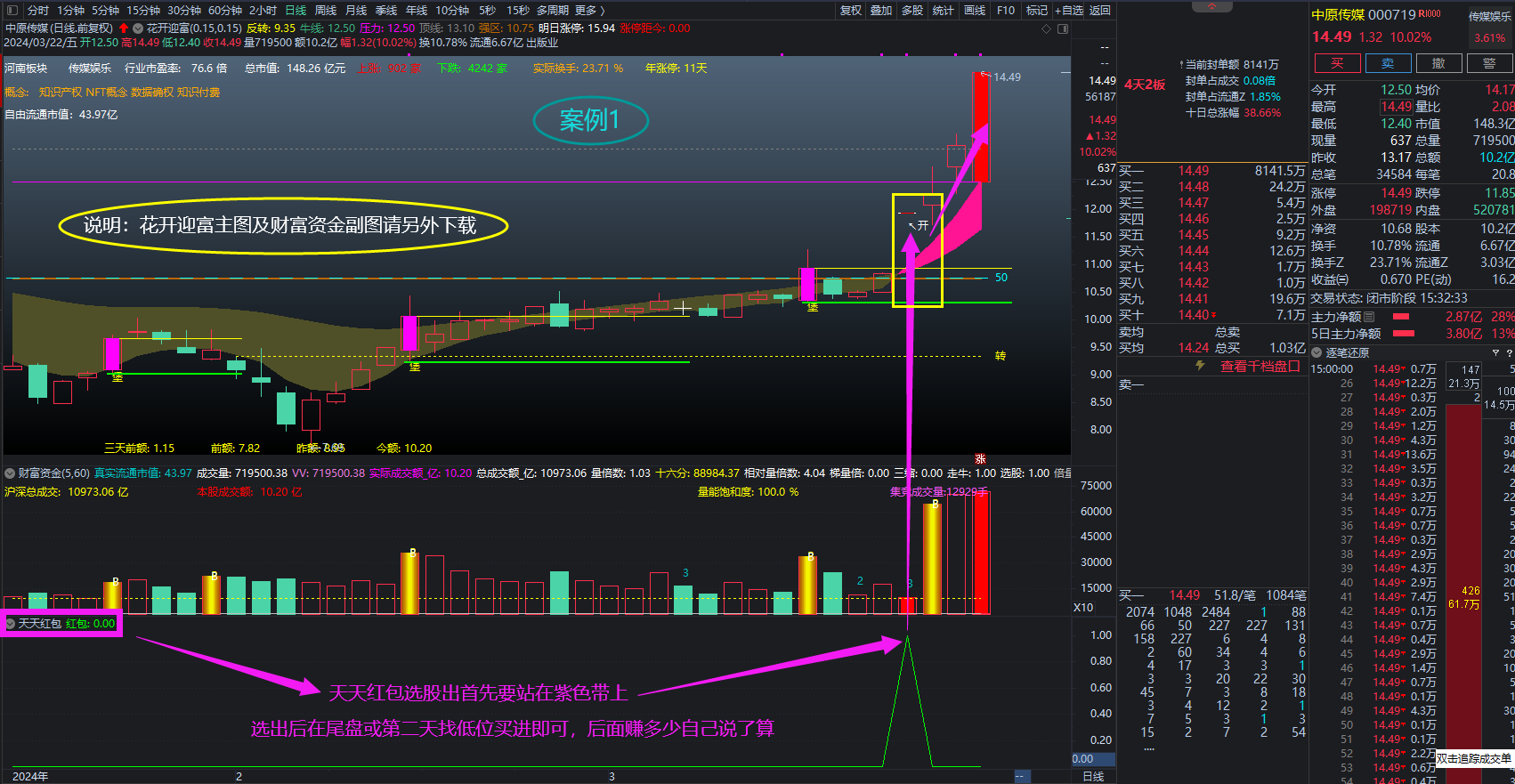The width and height of the screenshot is (1515, 784).
Task: Click 4天2板 limit-up badge
Action: tap(1145, 85)
